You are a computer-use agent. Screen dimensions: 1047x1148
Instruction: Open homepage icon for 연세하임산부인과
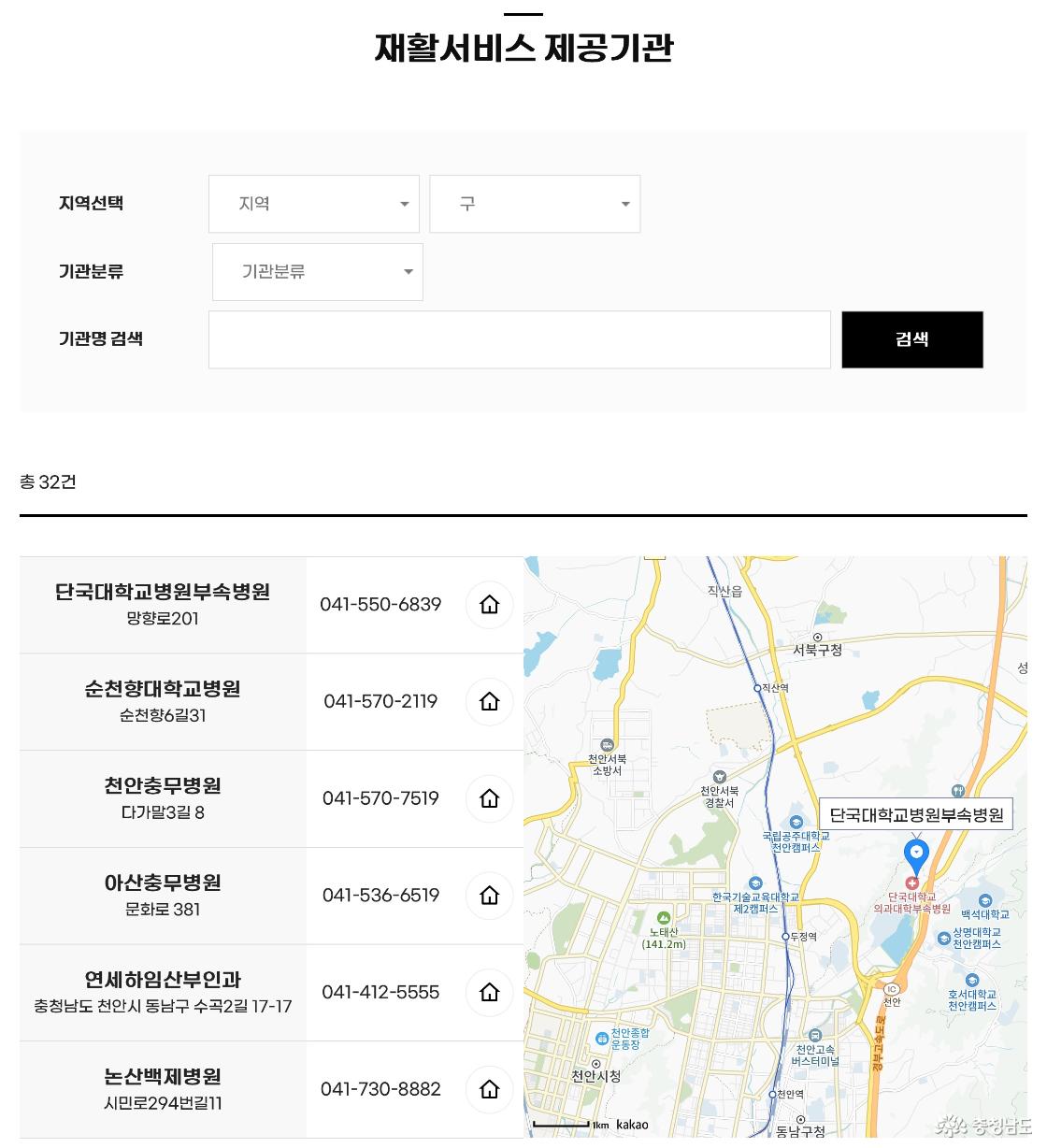coord(490,993)
